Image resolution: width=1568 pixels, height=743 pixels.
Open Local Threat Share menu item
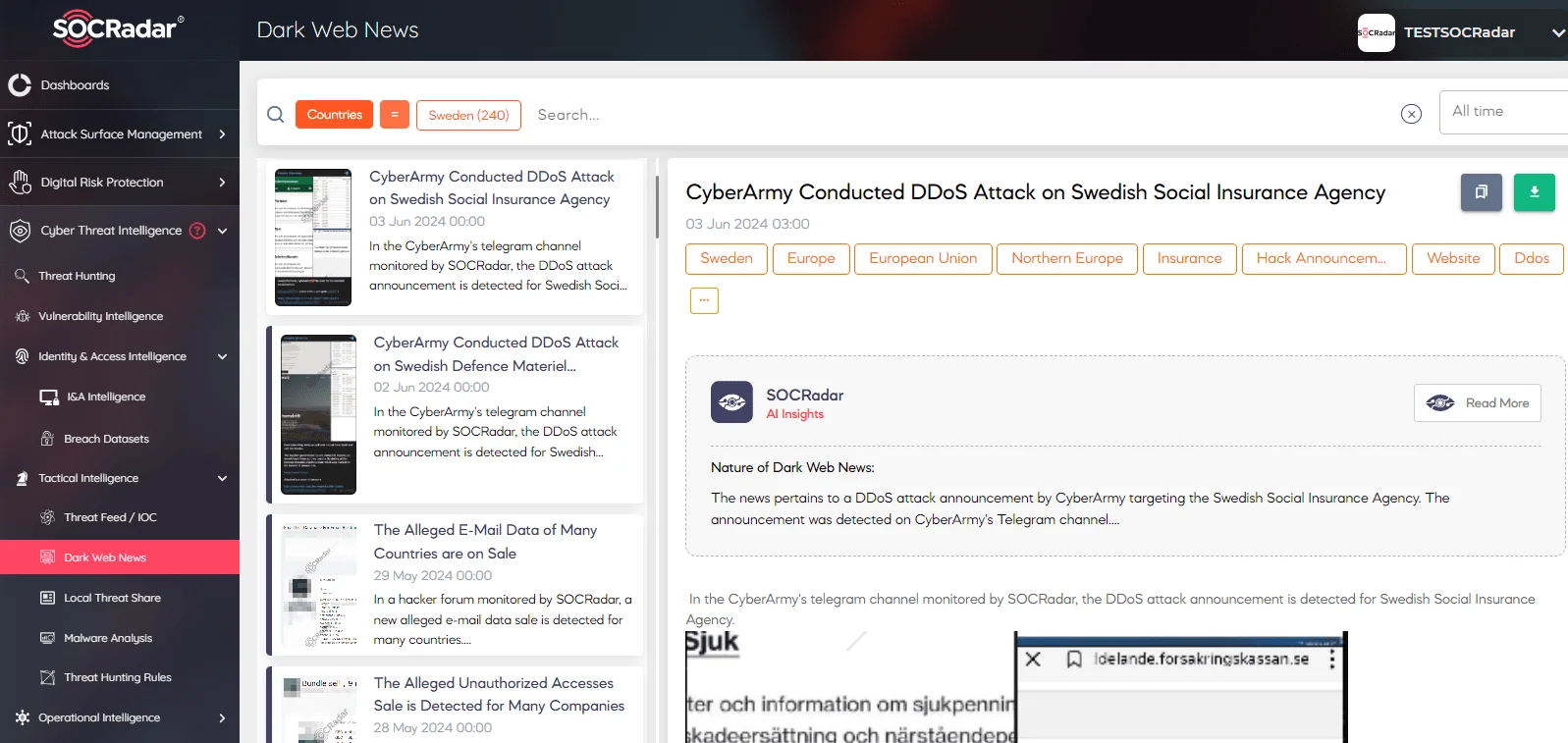point(112,598)
